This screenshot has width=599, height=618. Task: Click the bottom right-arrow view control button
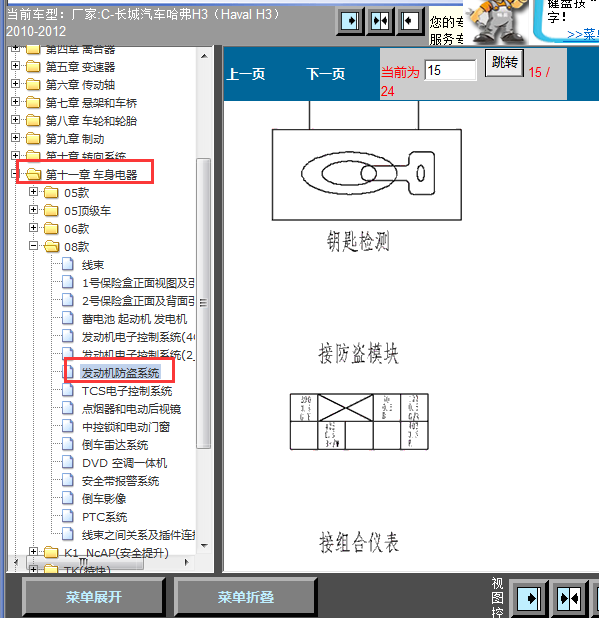528,598
